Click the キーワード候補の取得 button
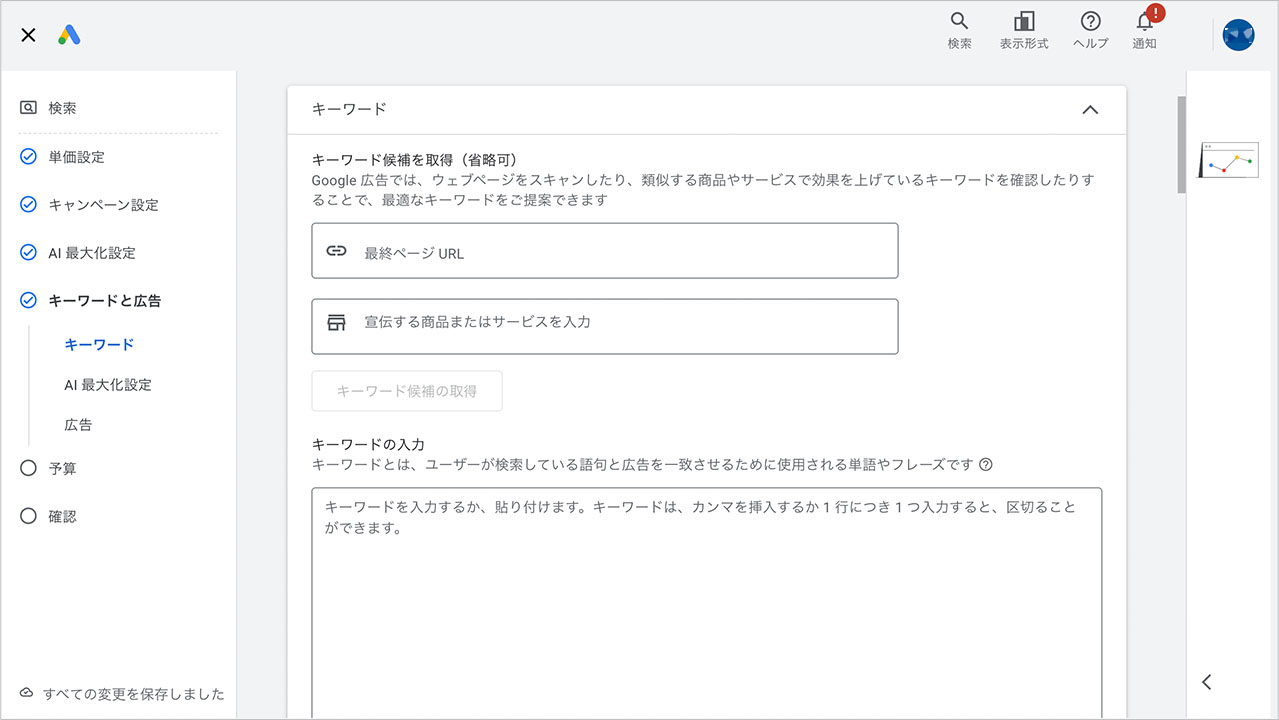The width and height of the screenshot is (1279, 720). pos(406,391)
